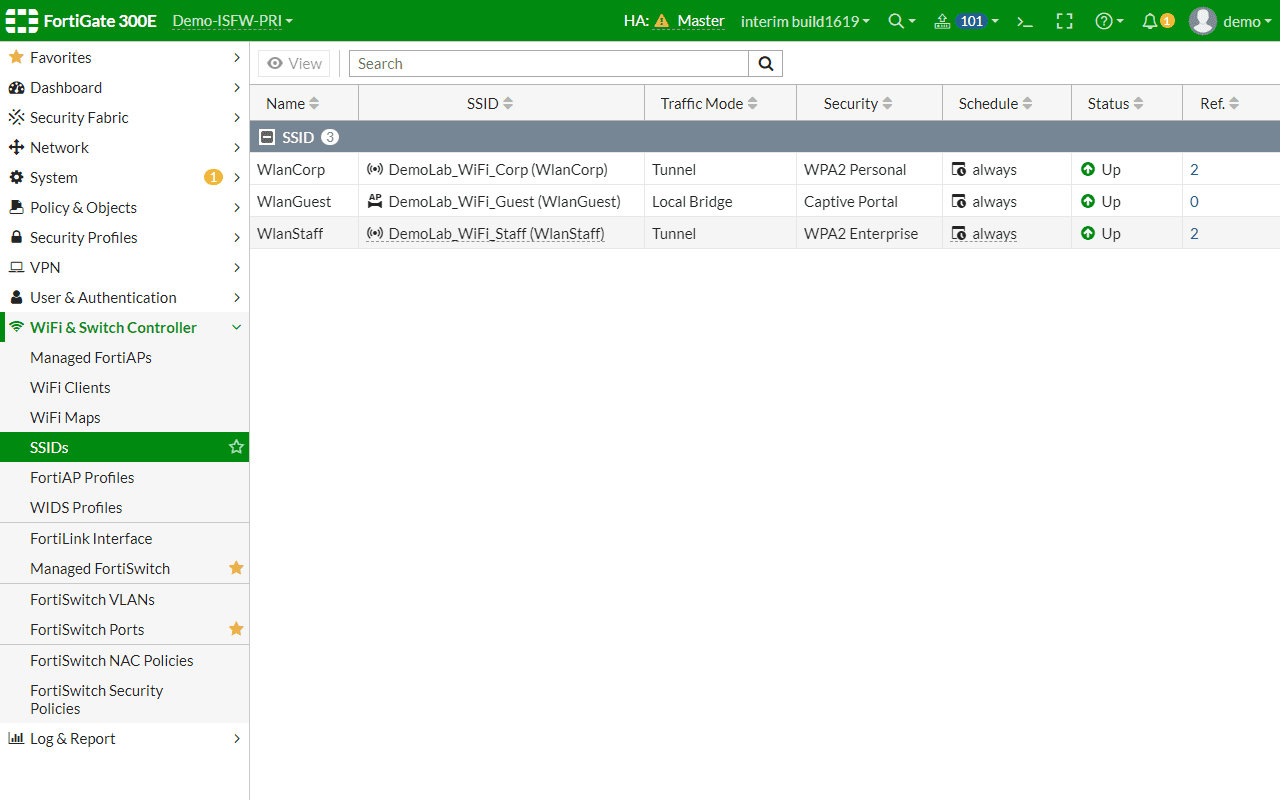Screen dimensions: 1280x800
Task: Expand the Policy & Objects menu
Action: pos(124,208)
